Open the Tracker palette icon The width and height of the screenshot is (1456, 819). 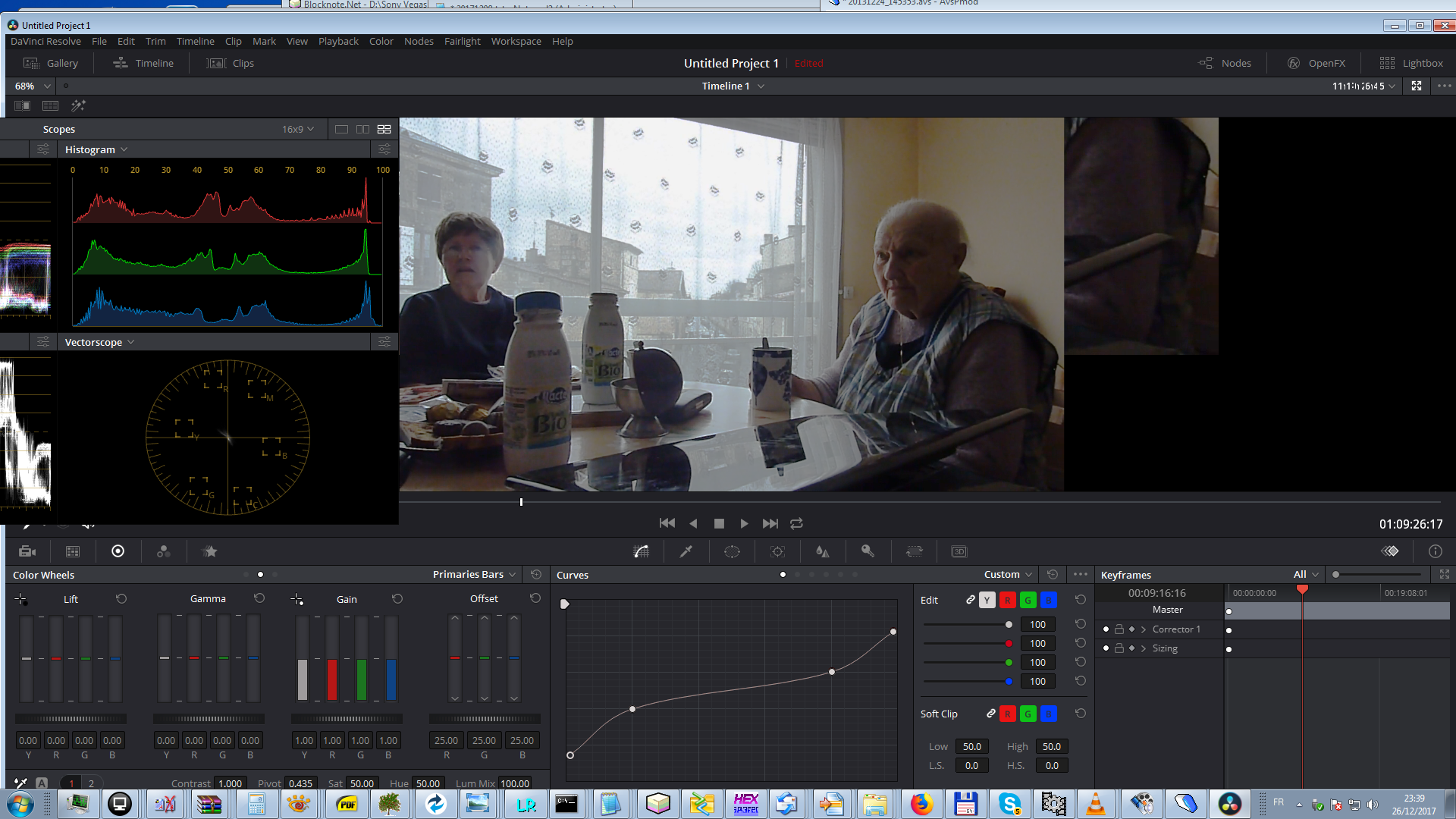tap(777, 551)
